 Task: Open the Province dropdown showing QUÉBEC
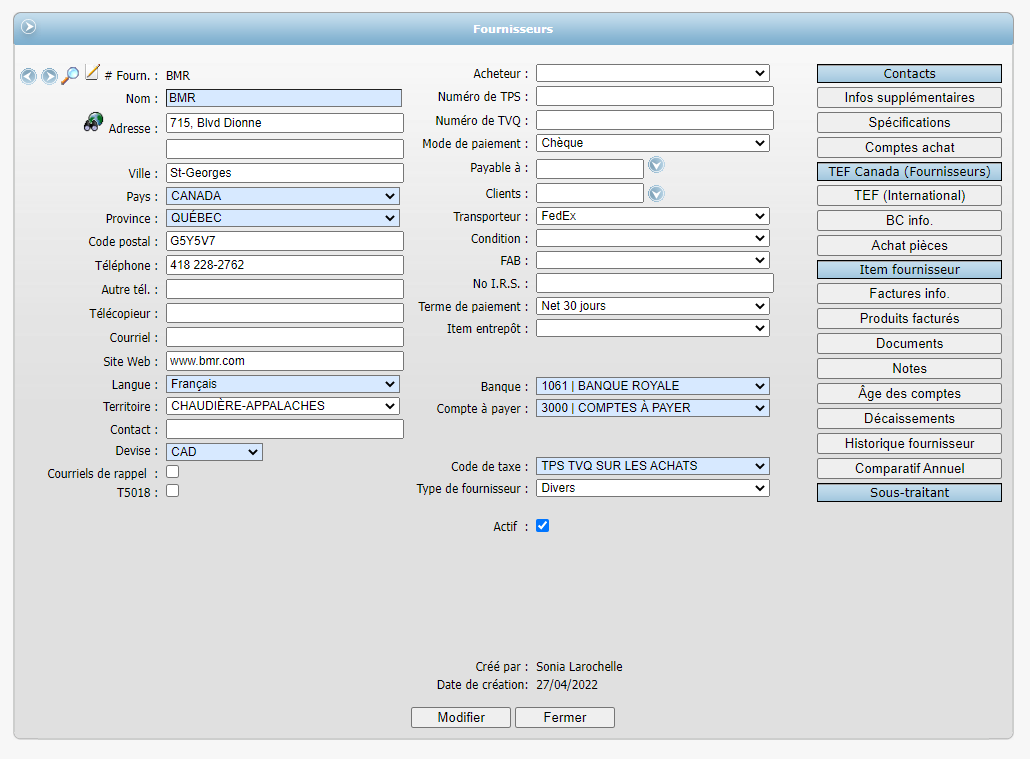[282, 218]
